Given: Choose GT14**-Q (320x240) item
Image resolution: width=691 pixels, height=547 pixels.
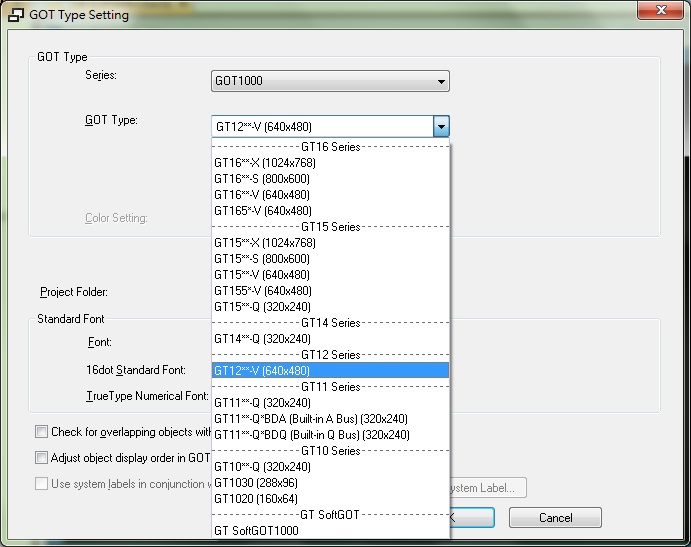Looking at the screenshot, I should pyautogui.click(x=262, y=339).
